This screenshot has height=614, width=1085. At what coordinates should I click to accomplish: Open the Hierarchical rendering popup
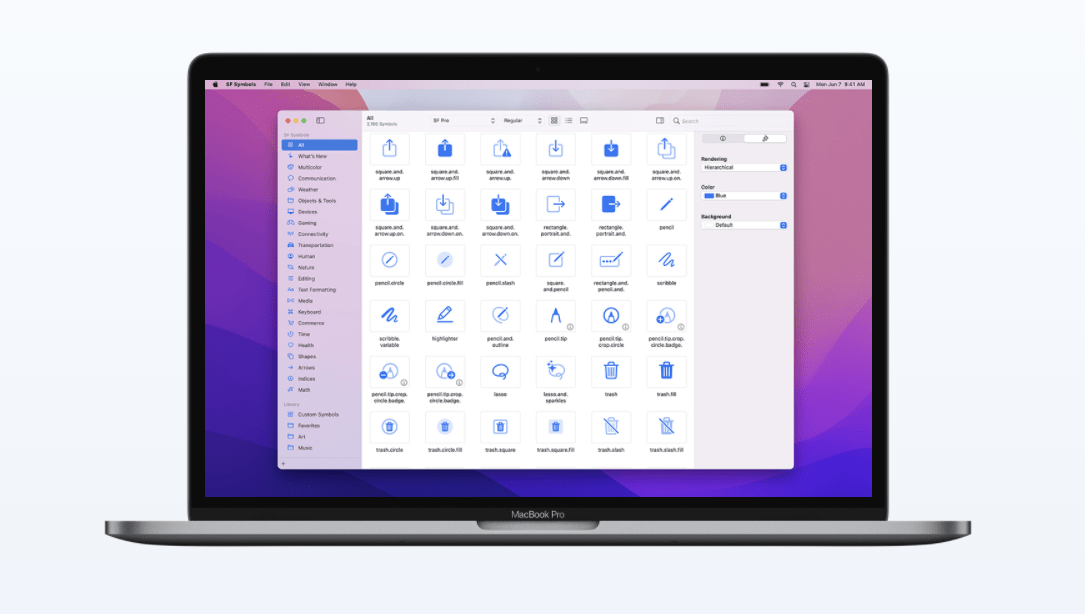pyautogui.click(x=744, y=167)
